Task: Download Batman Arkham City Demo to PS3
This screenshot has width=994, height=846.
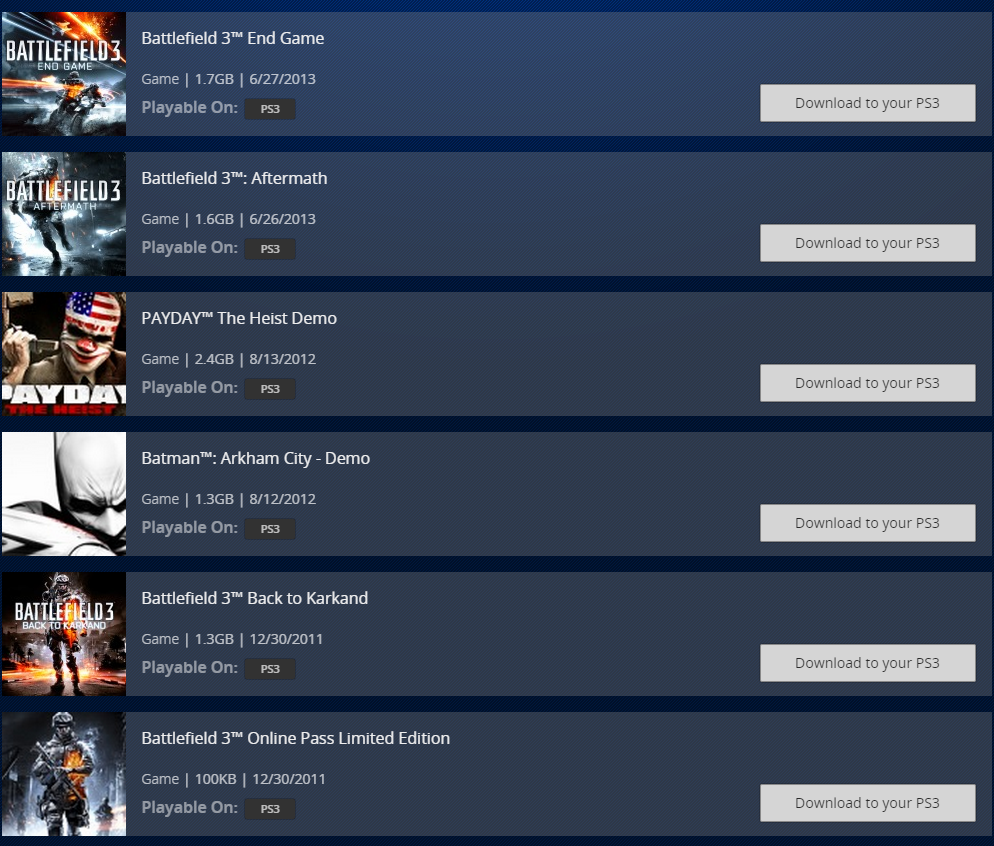Action: 867,523
